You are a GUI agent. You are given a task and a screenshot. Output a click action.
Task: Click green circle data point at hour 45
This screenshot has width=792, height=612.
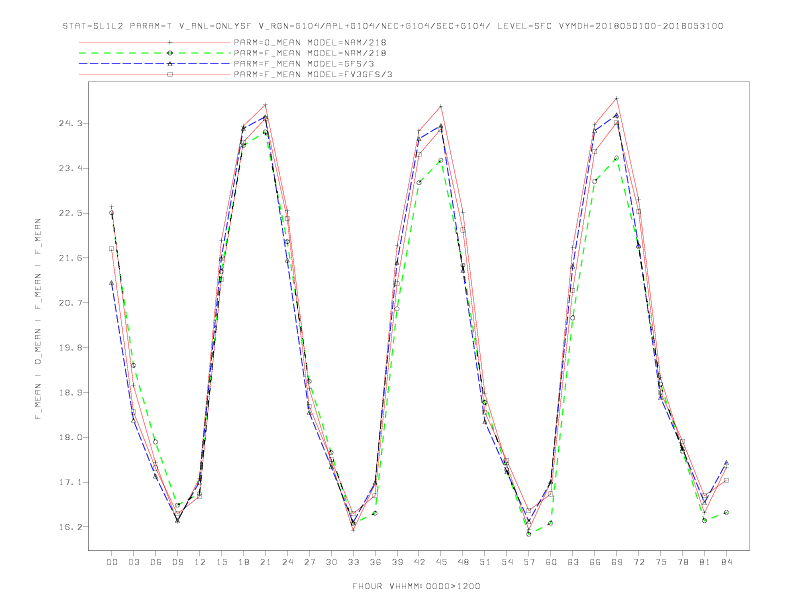point(441,161)
